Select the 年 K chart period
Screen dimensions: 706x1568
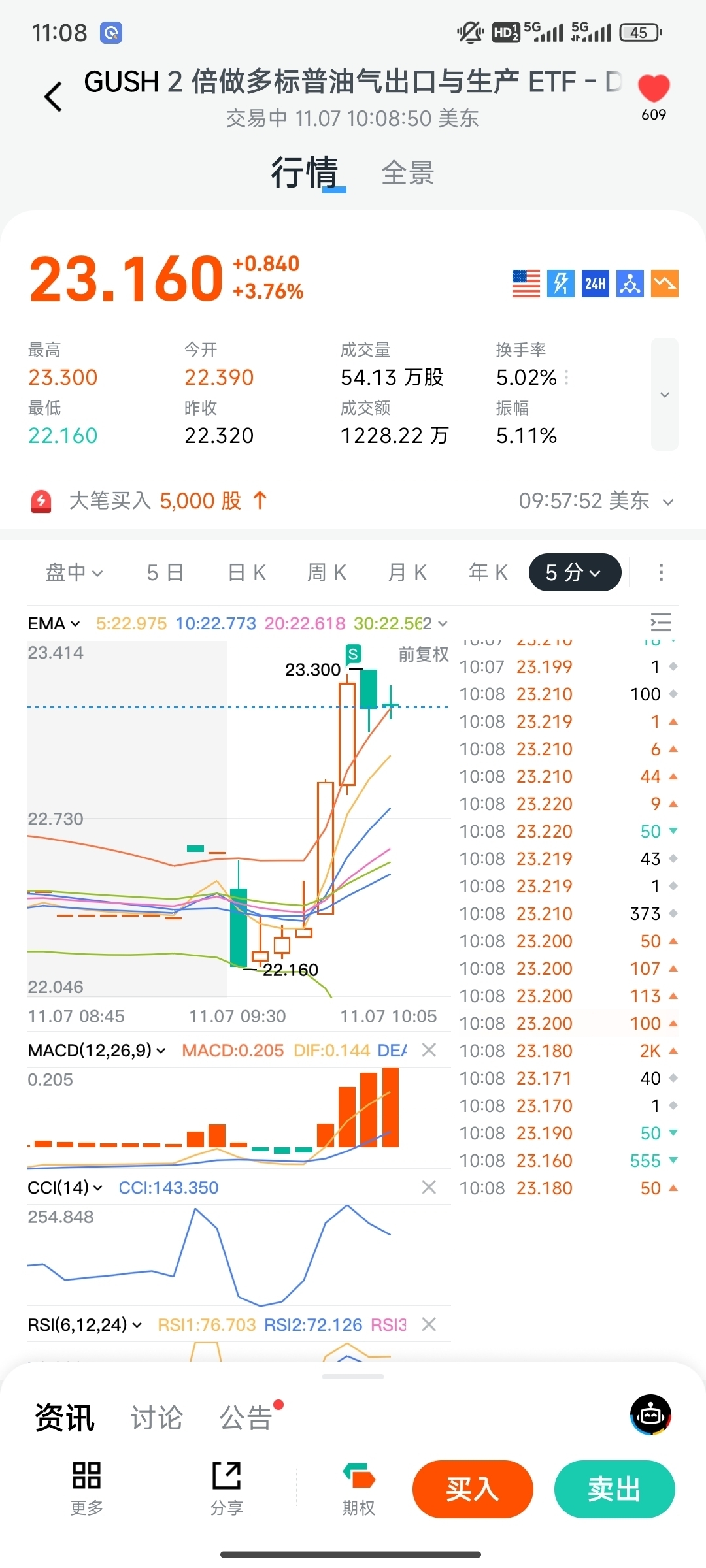coord(488,573)
